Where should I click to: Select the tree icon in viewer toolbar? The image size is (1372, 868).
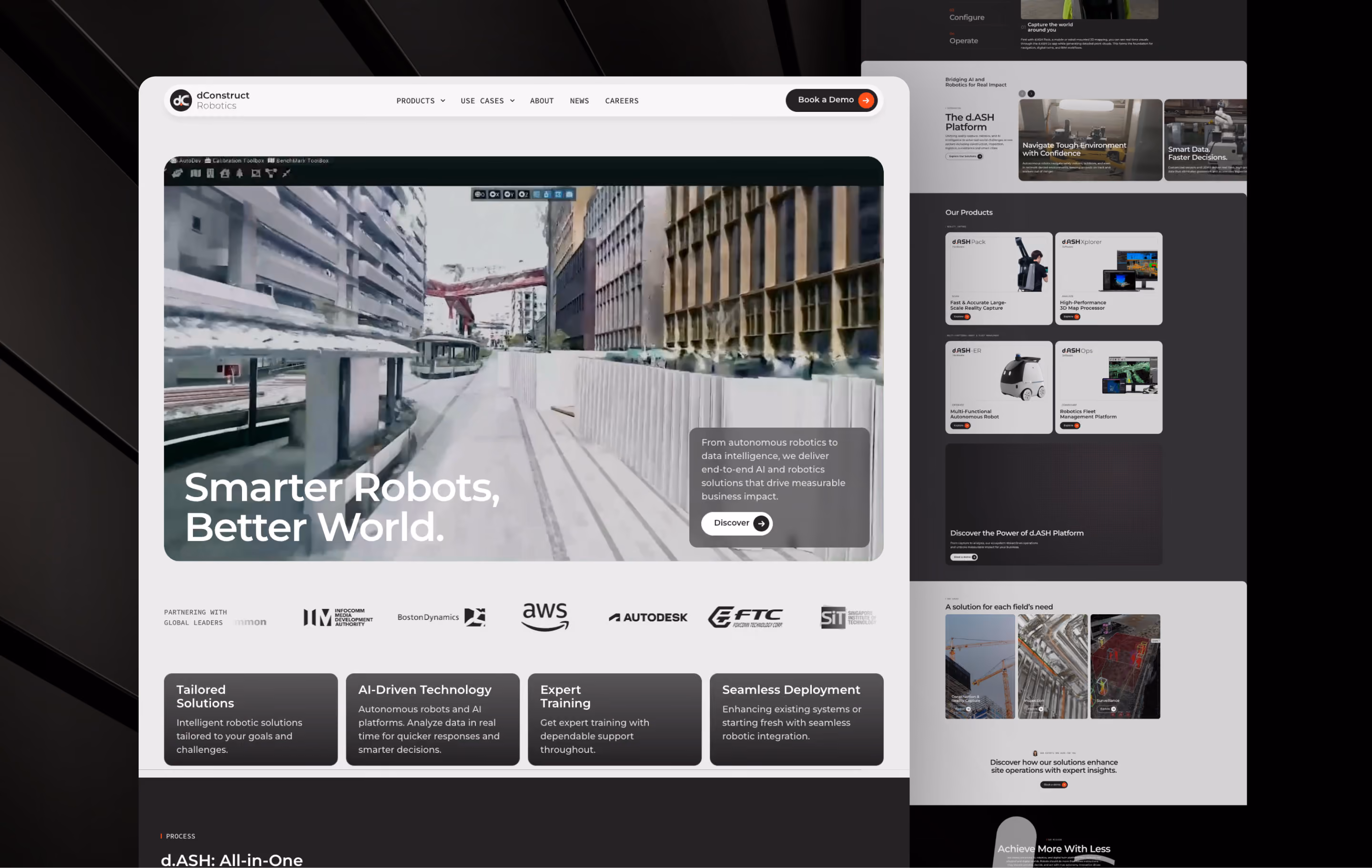point(240,173)
